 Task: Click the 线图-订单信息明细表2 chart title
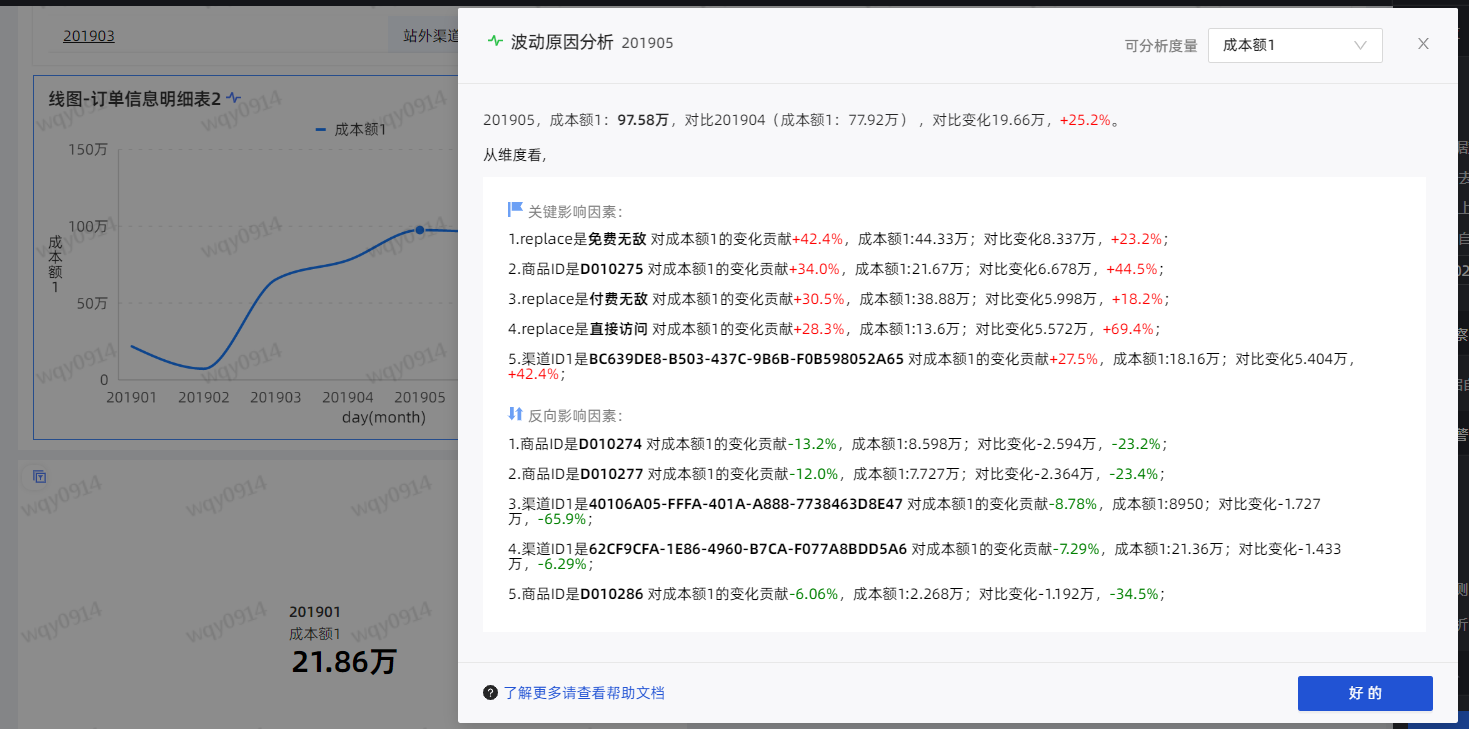[x=134, y=98]
